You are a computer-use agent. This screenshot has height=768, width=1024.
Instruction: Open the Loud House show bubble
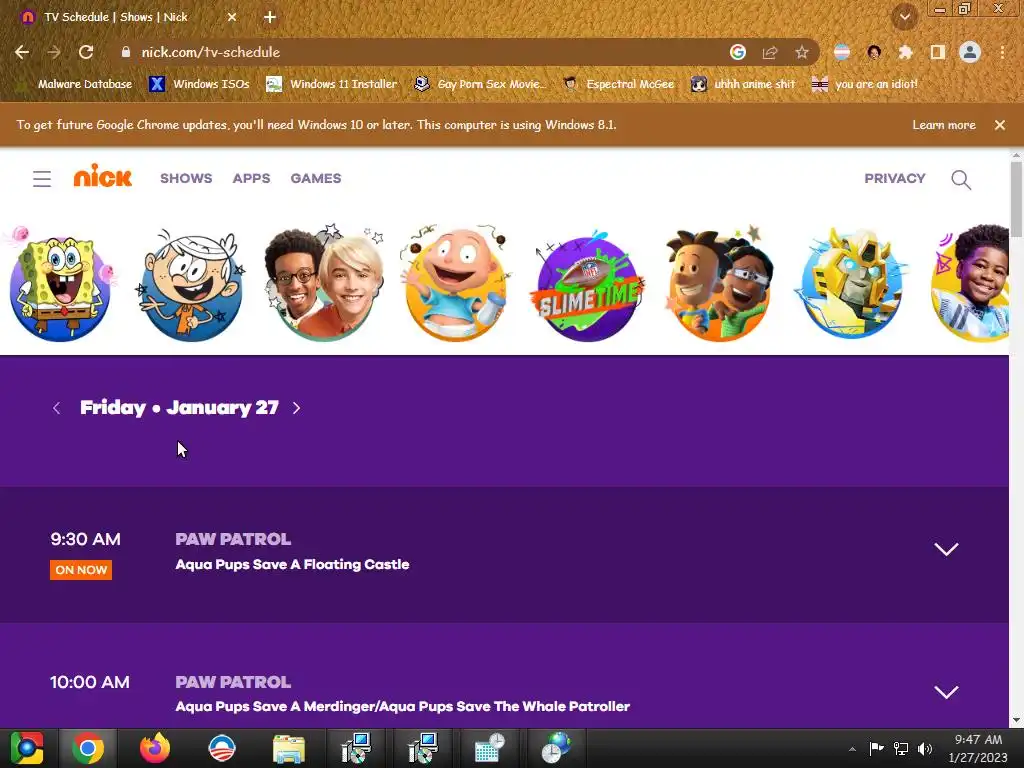191,285
